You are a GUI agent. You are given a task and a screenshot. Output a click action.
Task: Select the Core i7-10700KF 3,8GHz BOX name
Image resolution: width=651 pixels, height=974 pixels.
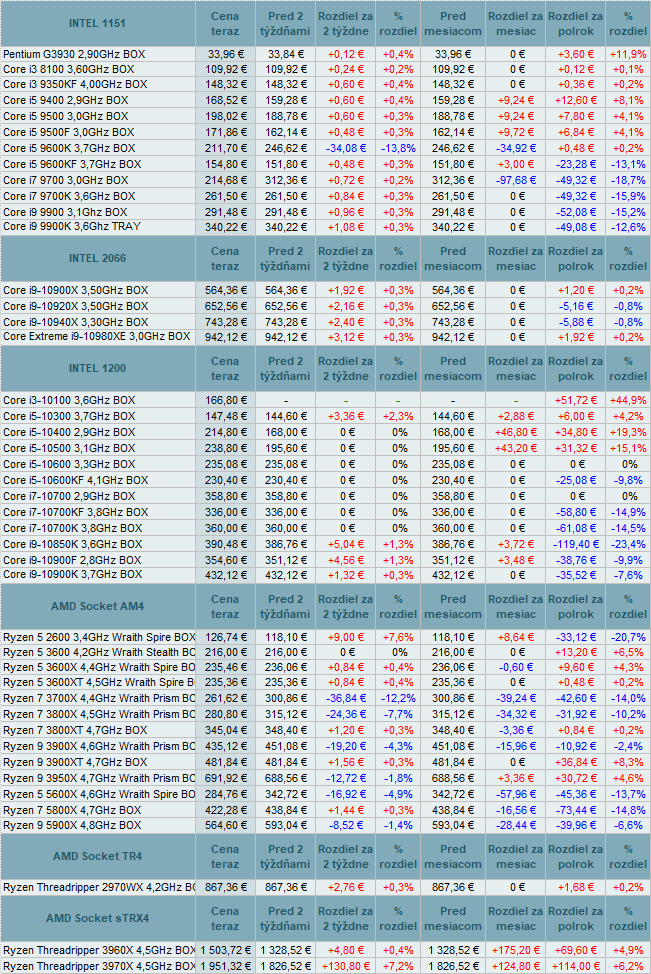75,512
